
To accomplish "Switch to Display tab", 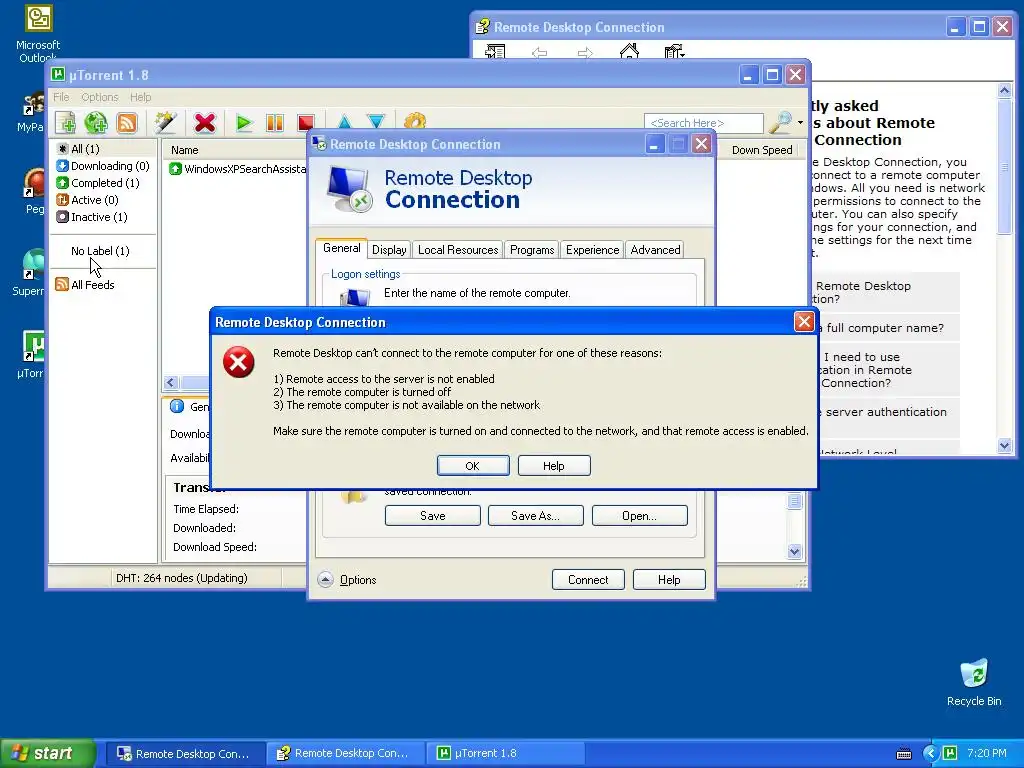I will coord(389,249).
